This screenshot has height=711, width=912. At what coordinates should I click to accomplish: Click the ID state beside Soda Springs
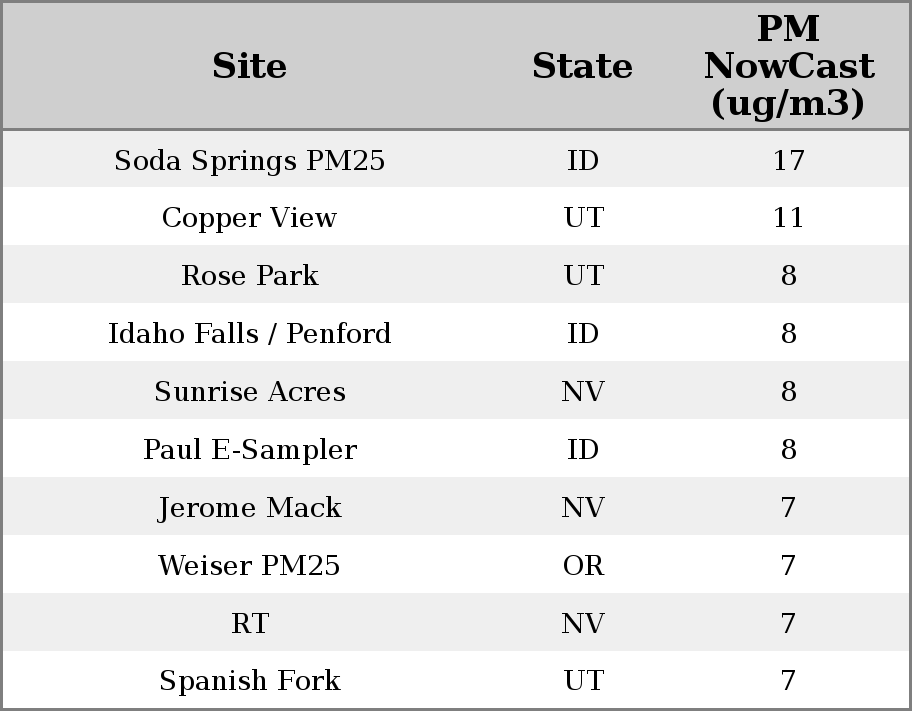[x=583, y=160]
